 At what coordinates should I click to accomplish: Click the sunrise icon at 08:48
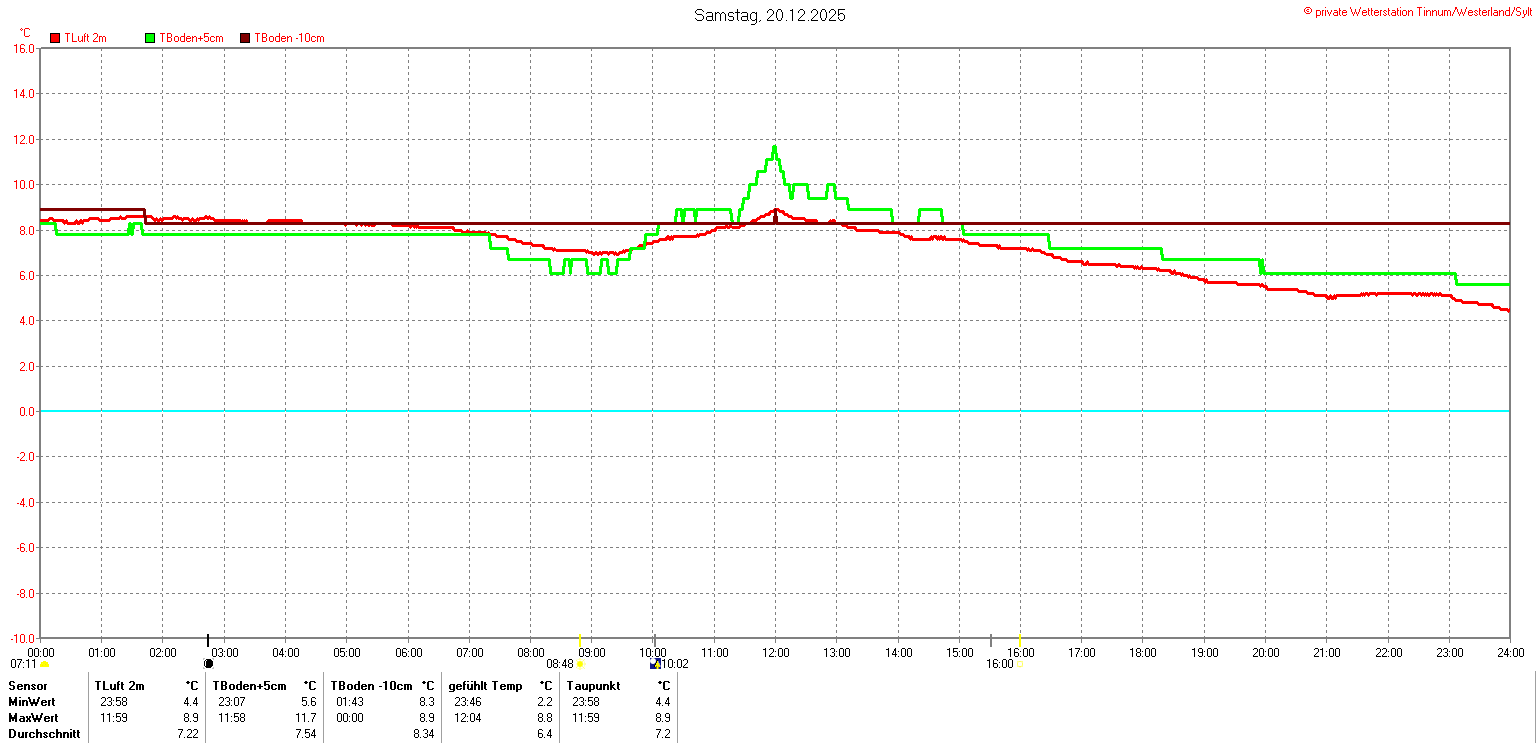pyautogui.click(x=580, y=664)
